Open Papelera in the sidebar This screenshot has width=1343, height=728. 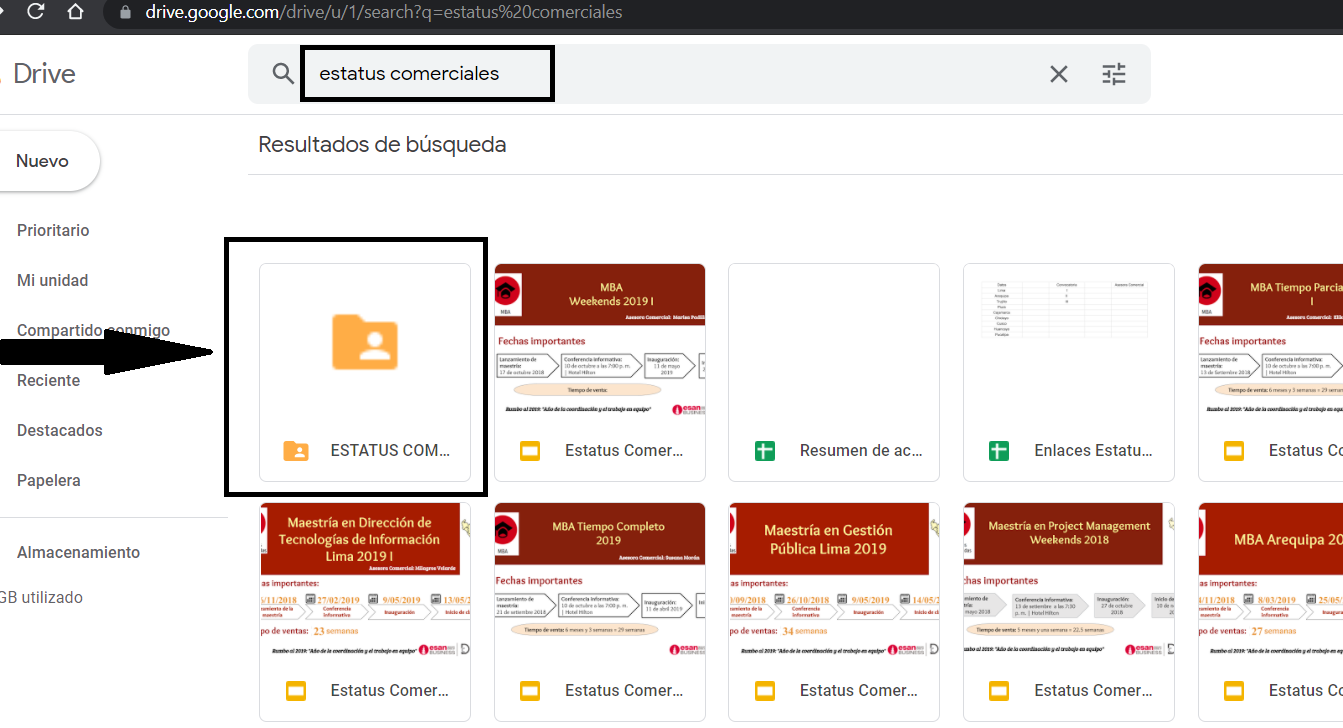click(48, 480)
